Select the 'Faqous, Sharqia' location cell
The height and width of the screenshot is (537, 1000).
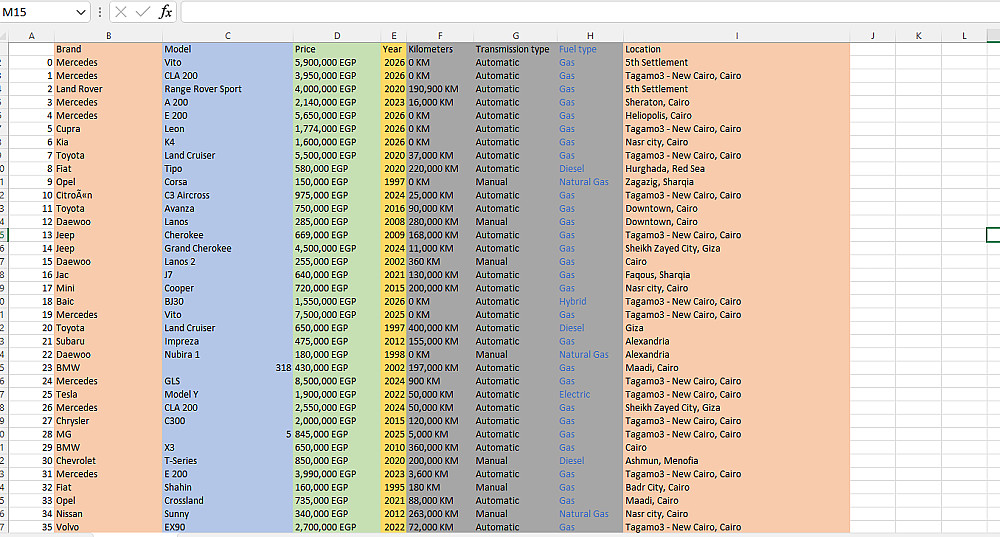pyautogui.click(x=737, y=275)
